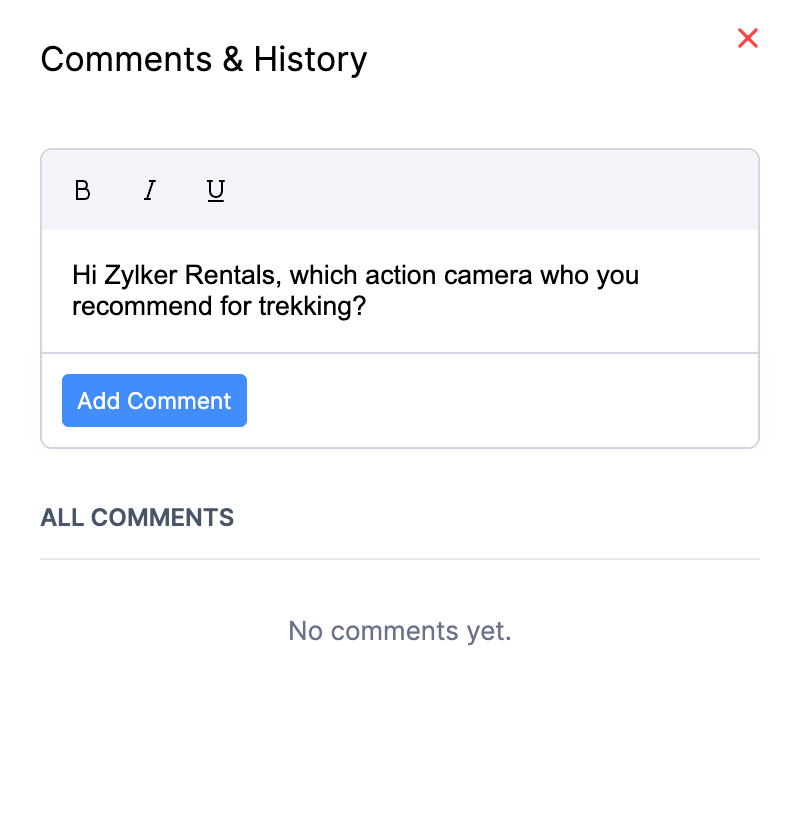Click the Comments & History title
Viewport: 798px width, 826px height.
[203, 59]
